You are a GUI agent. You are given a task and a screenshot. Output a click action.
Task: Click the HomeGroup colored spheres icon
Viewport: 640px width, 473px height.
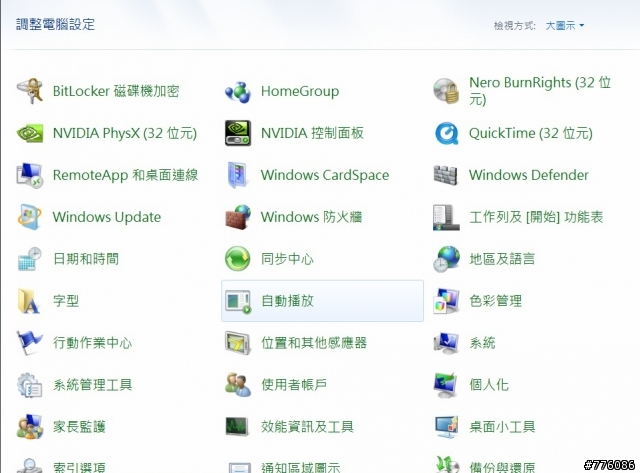238,91
